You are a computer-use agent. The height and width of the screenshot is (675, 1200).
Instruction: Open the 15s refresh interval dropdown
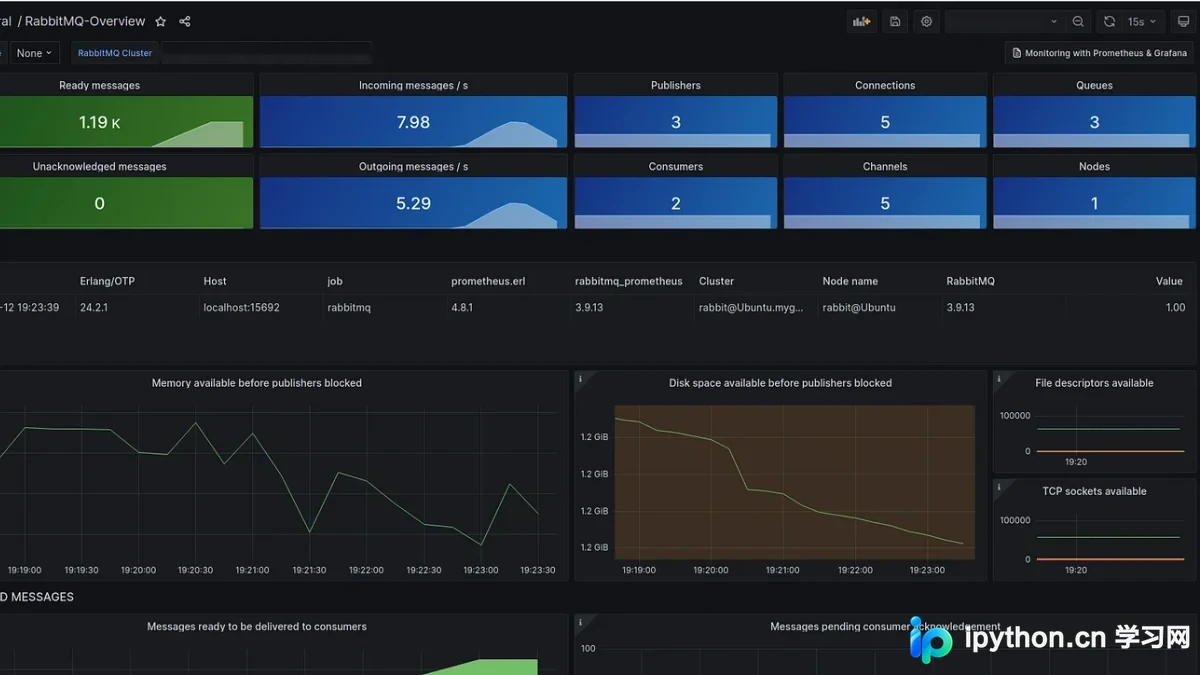1142,21
